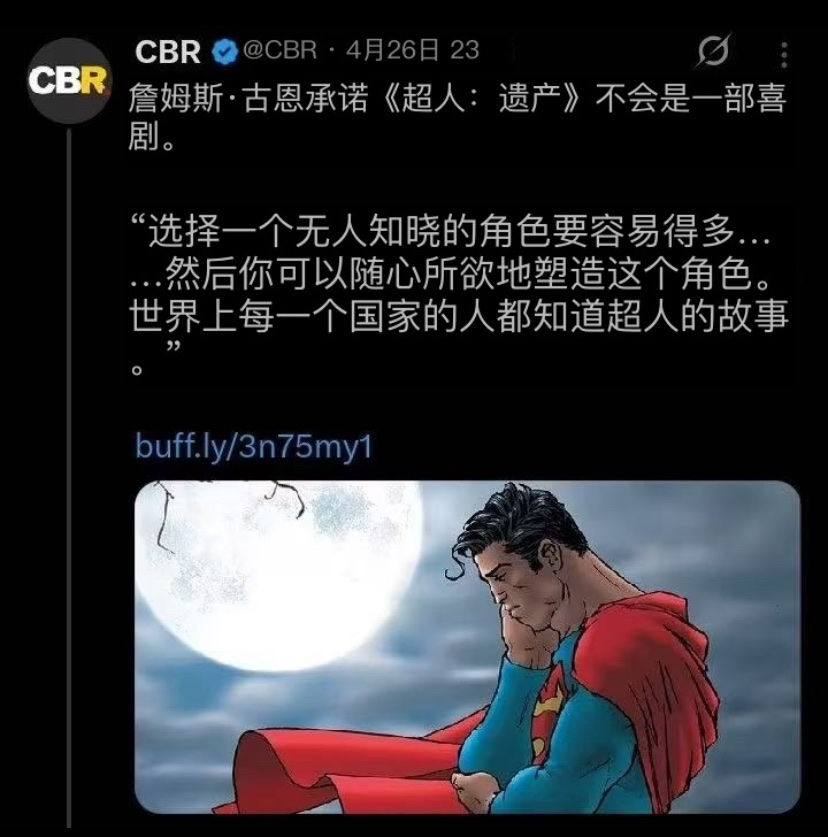Click the line 世界上每一个国家的人都知道超人的故事
This screenshot has height=837, width=828.
[x=459, y=317]
